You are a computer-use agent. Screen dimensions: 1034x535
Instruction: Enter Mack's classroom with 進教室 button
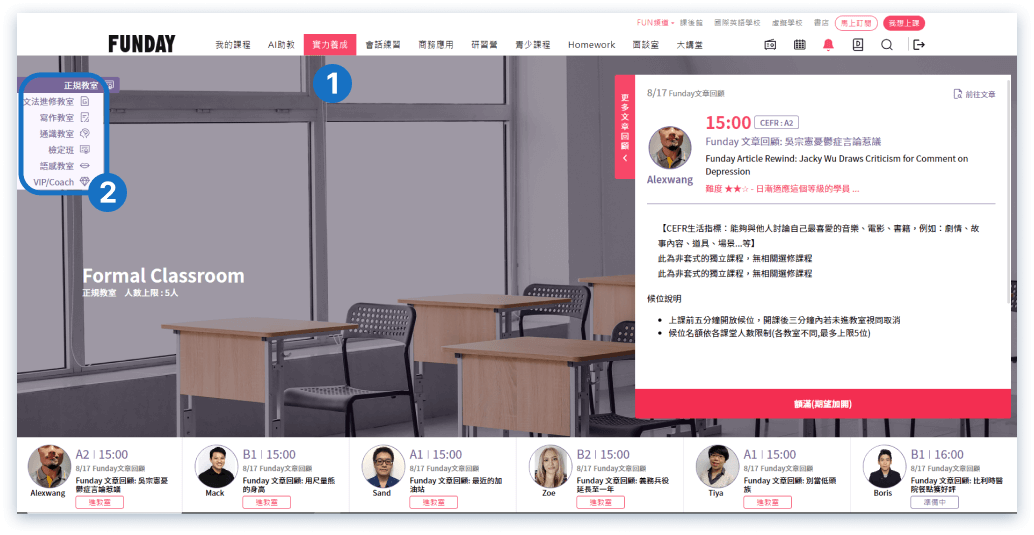(266, 502)
